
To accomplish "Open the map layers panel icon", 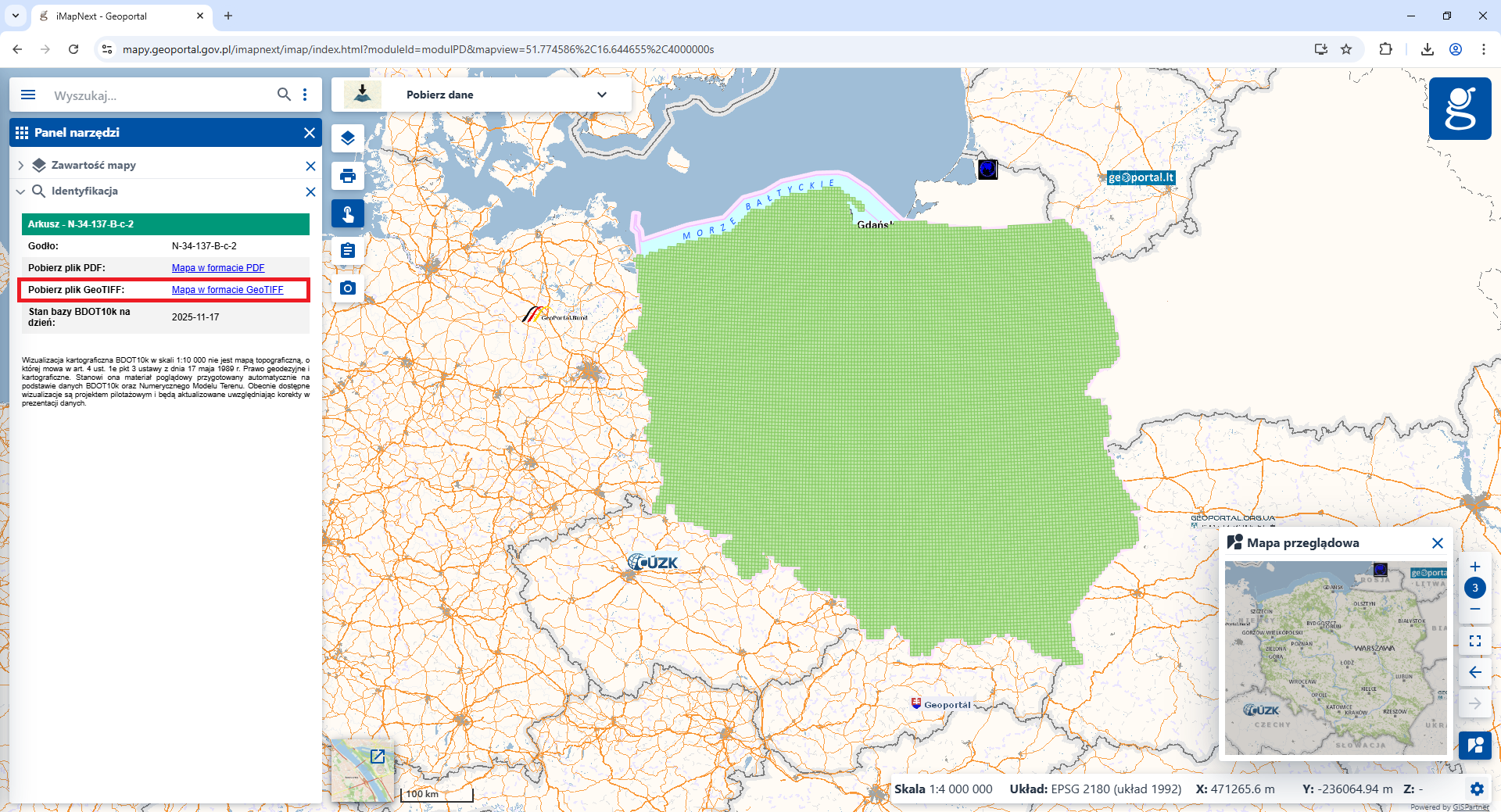I will (x=347, y=138).
